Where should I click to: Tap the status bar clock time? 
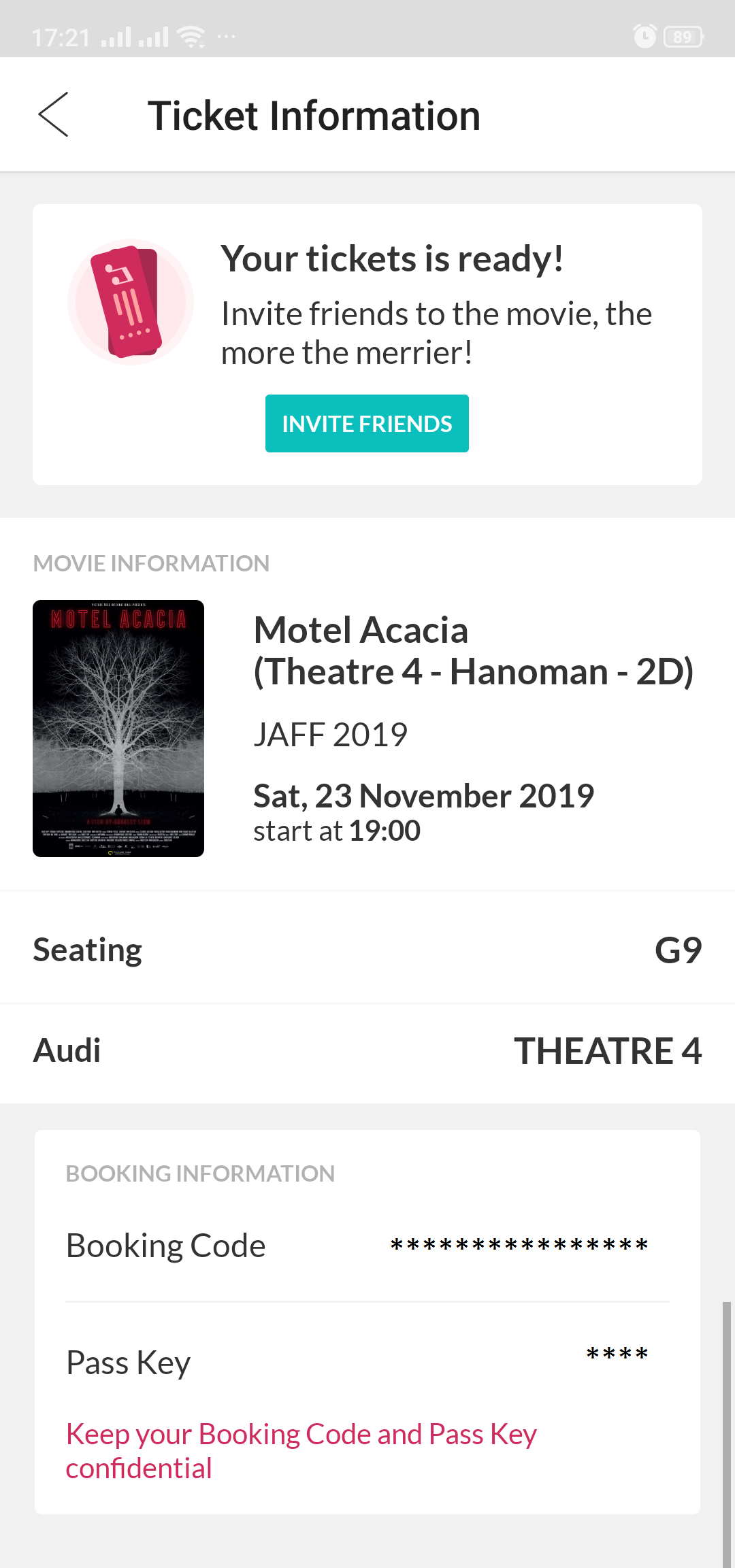[61, 37]
